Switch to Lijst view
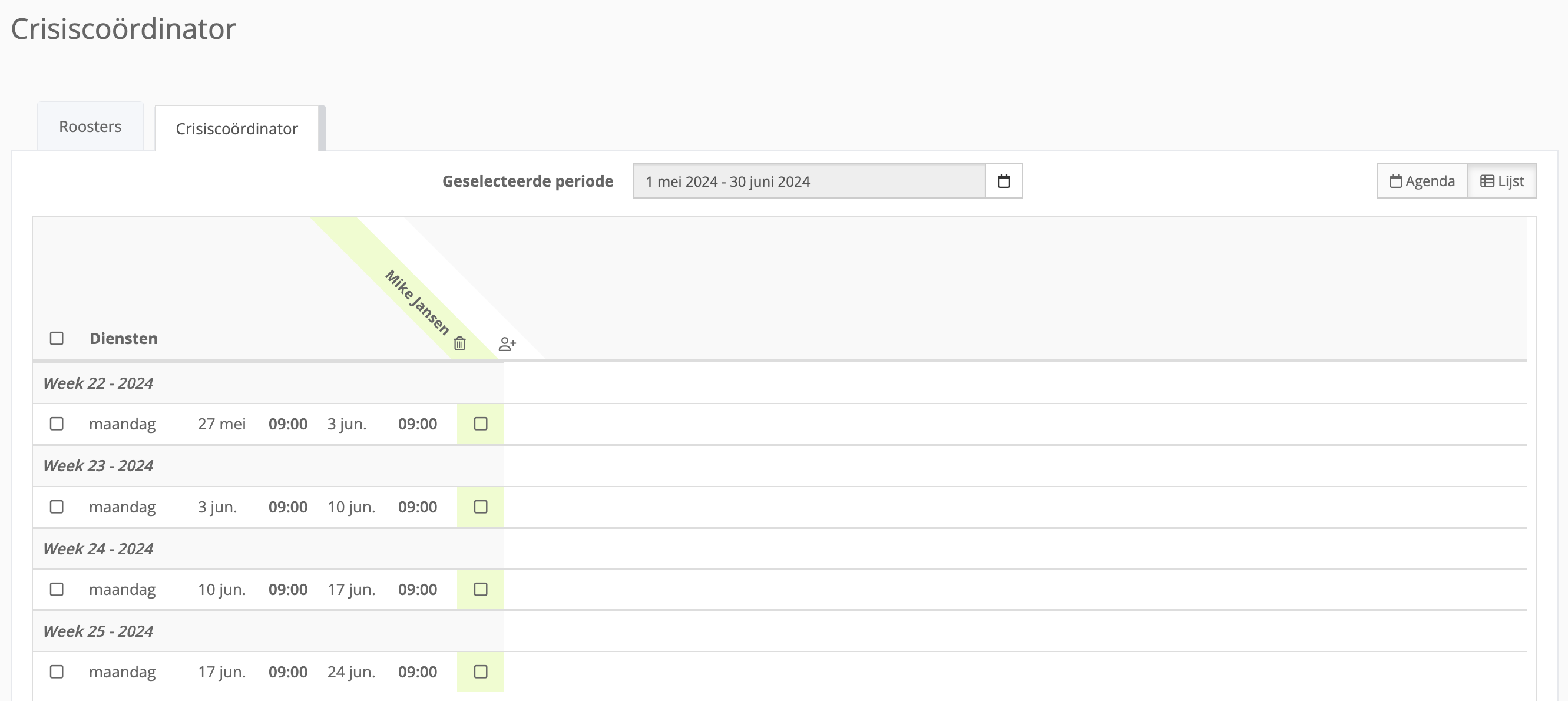1568x701 pixels. (x=1502, y=181)
